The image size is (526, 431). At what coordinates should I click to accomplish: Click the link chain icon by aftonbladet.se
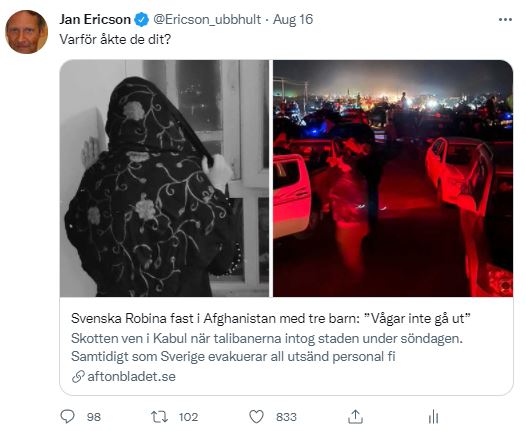pos(78,377)
